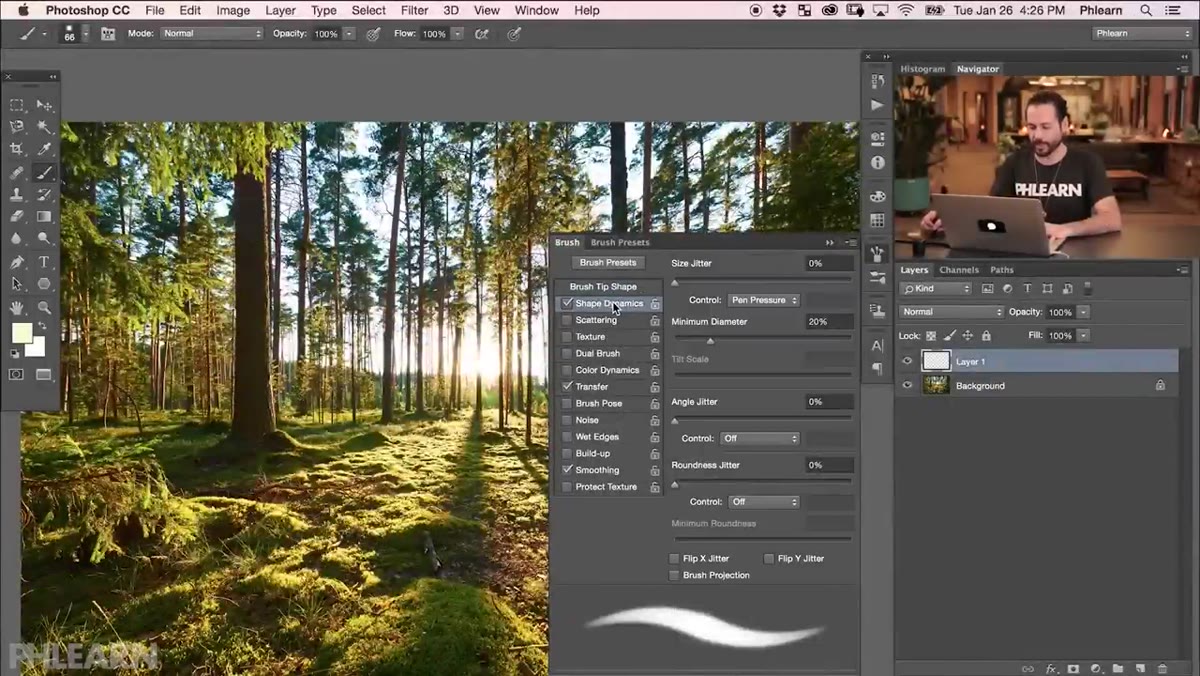The image size is (1200, 676).
Task: Open the Filter menu
Action: click(414, 10)
